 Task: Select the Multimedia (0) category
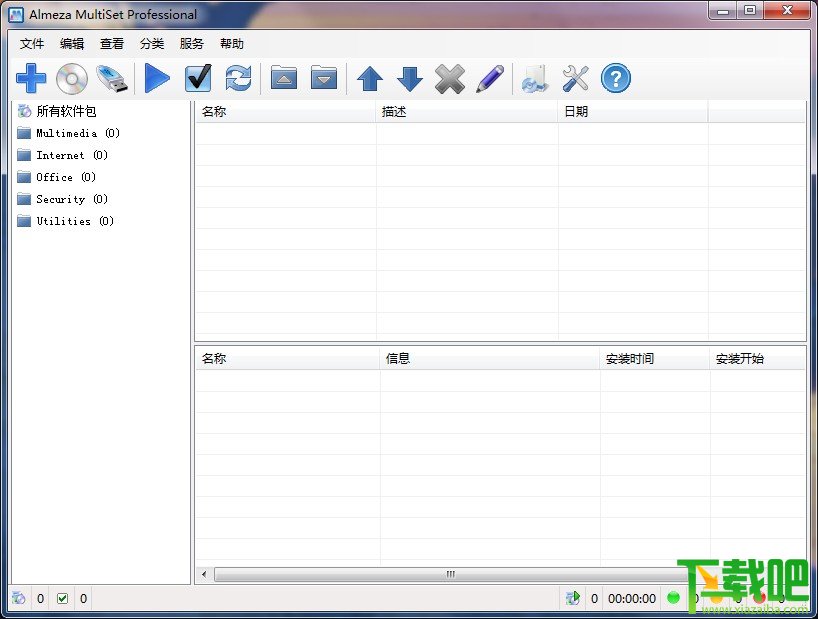click(x=78, y=133)
